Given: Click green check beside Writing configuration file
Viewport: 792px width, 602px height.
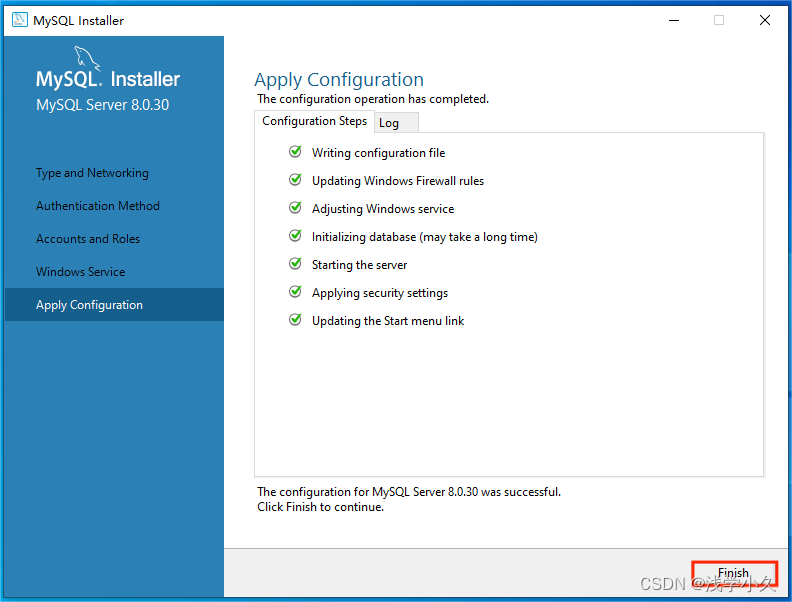Looking at the screenshot, I should point(295,152).
